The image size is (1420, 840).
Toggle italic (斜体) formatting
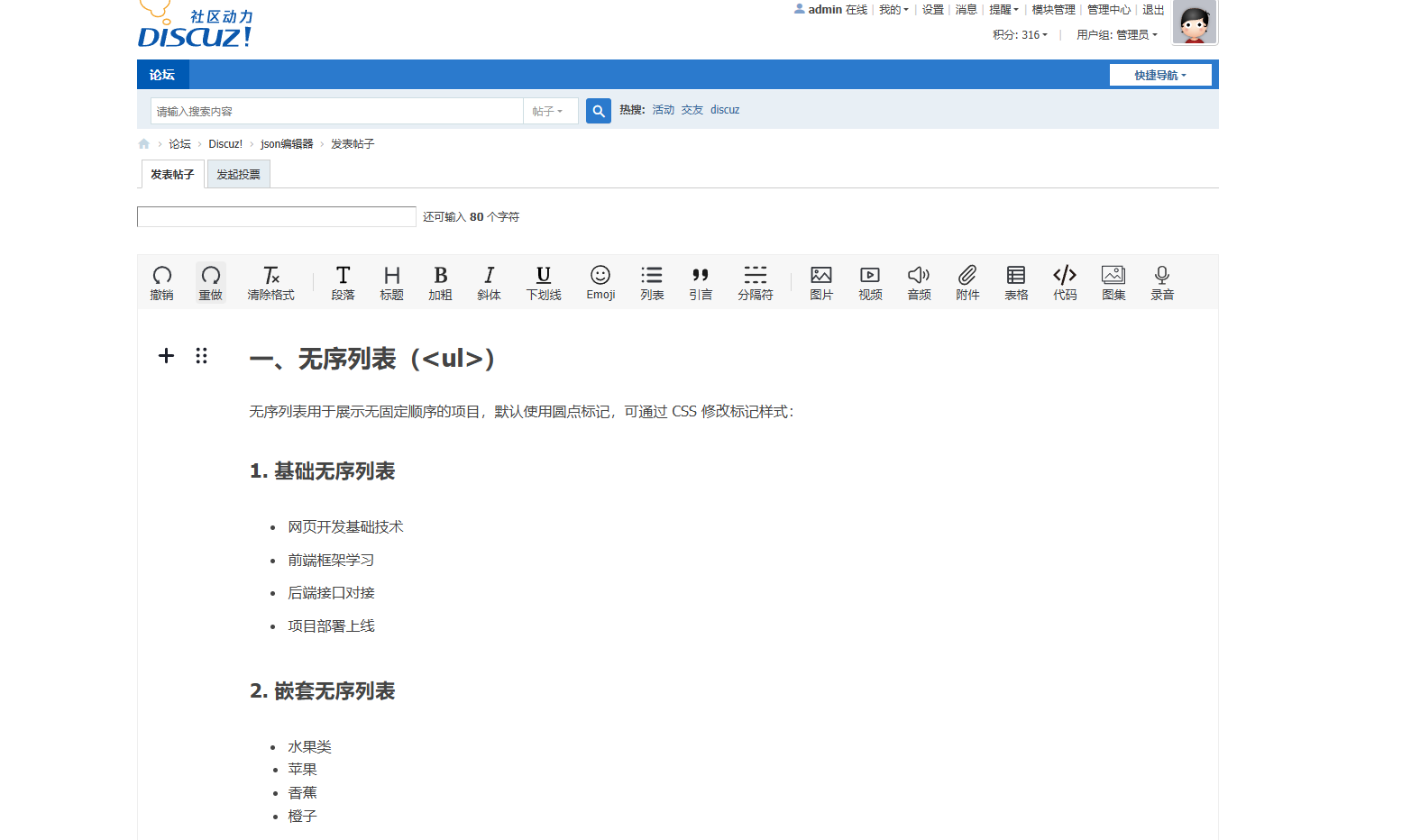click(x=489, y=282)
